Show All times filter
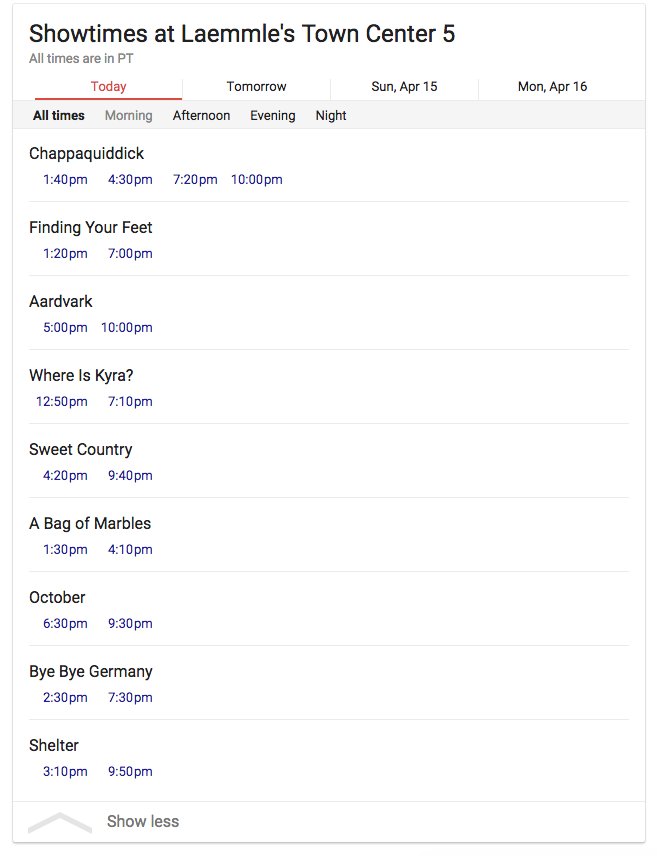 [59, 116]
